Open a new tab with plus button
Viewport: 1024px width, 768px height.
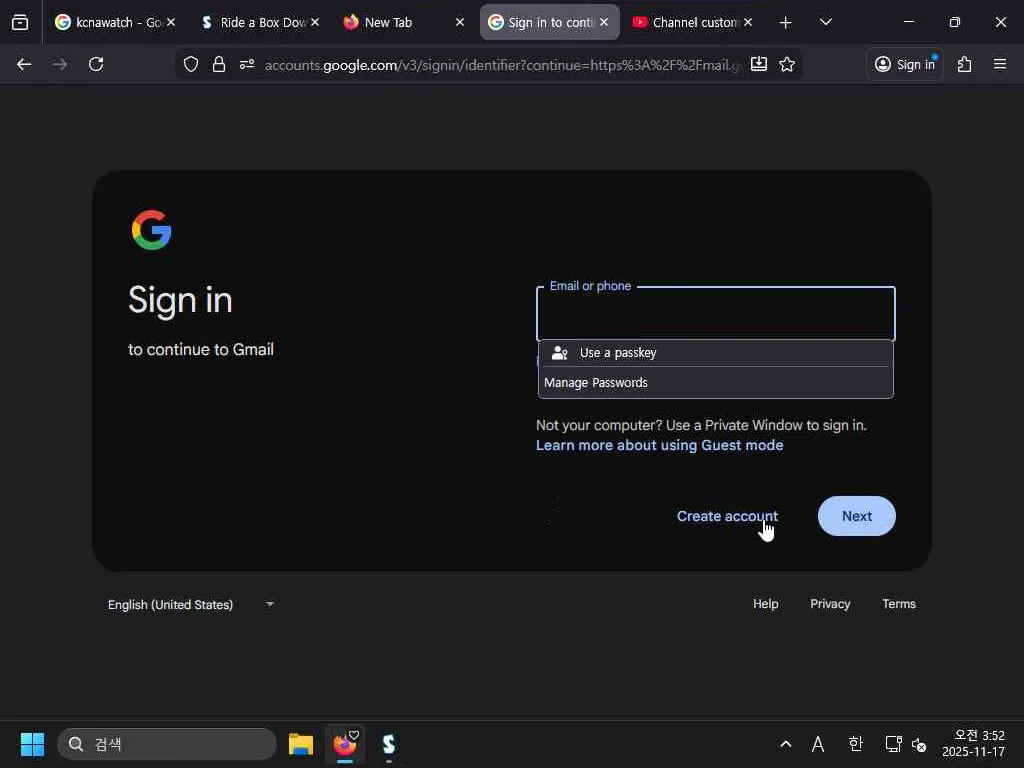coord(786,23)
